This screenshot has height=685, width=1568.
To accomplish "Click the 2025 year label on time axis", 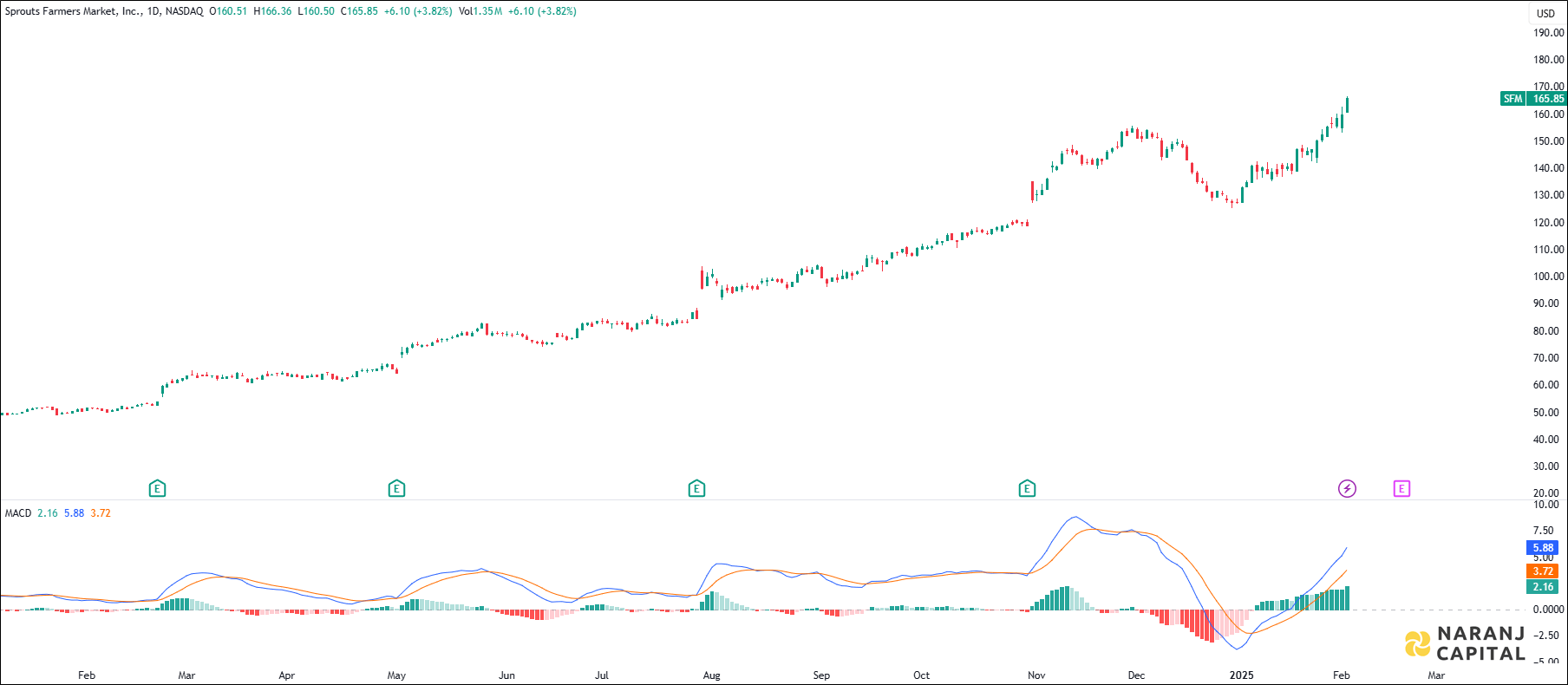I will pyautogui.click(x=1241, y=675).
